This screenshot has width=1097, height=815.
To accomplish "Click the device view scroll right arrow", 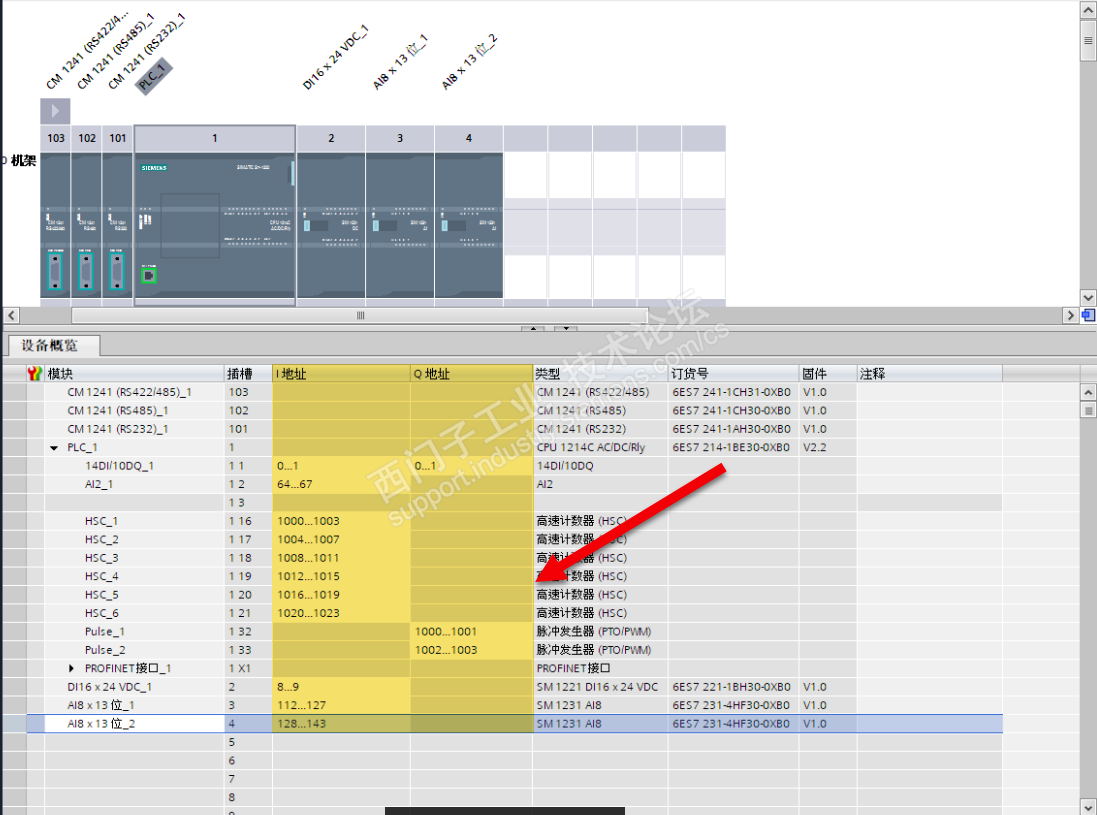I will (1070, 316).
